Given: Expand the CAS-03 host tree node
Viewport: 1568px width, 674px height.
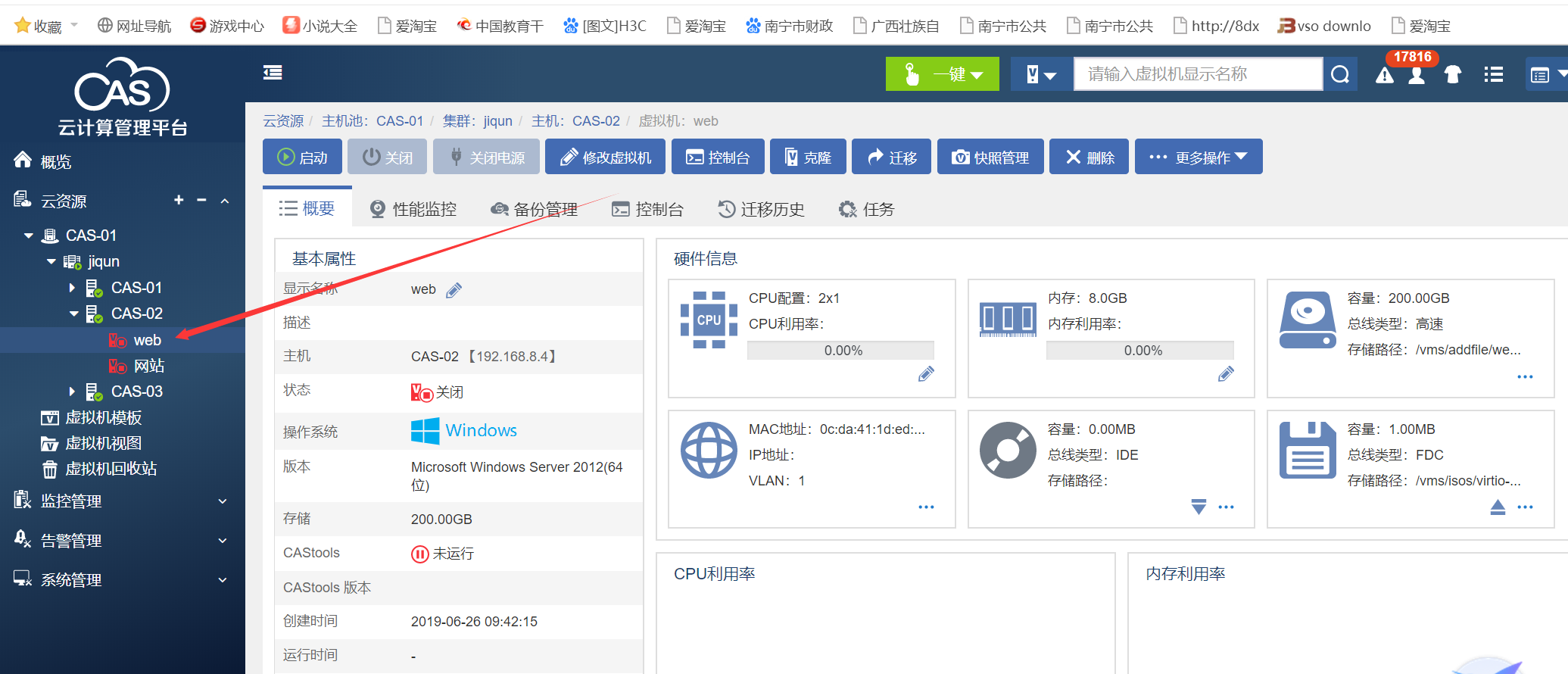Looking at the screenshot, I should coord(72,392).
